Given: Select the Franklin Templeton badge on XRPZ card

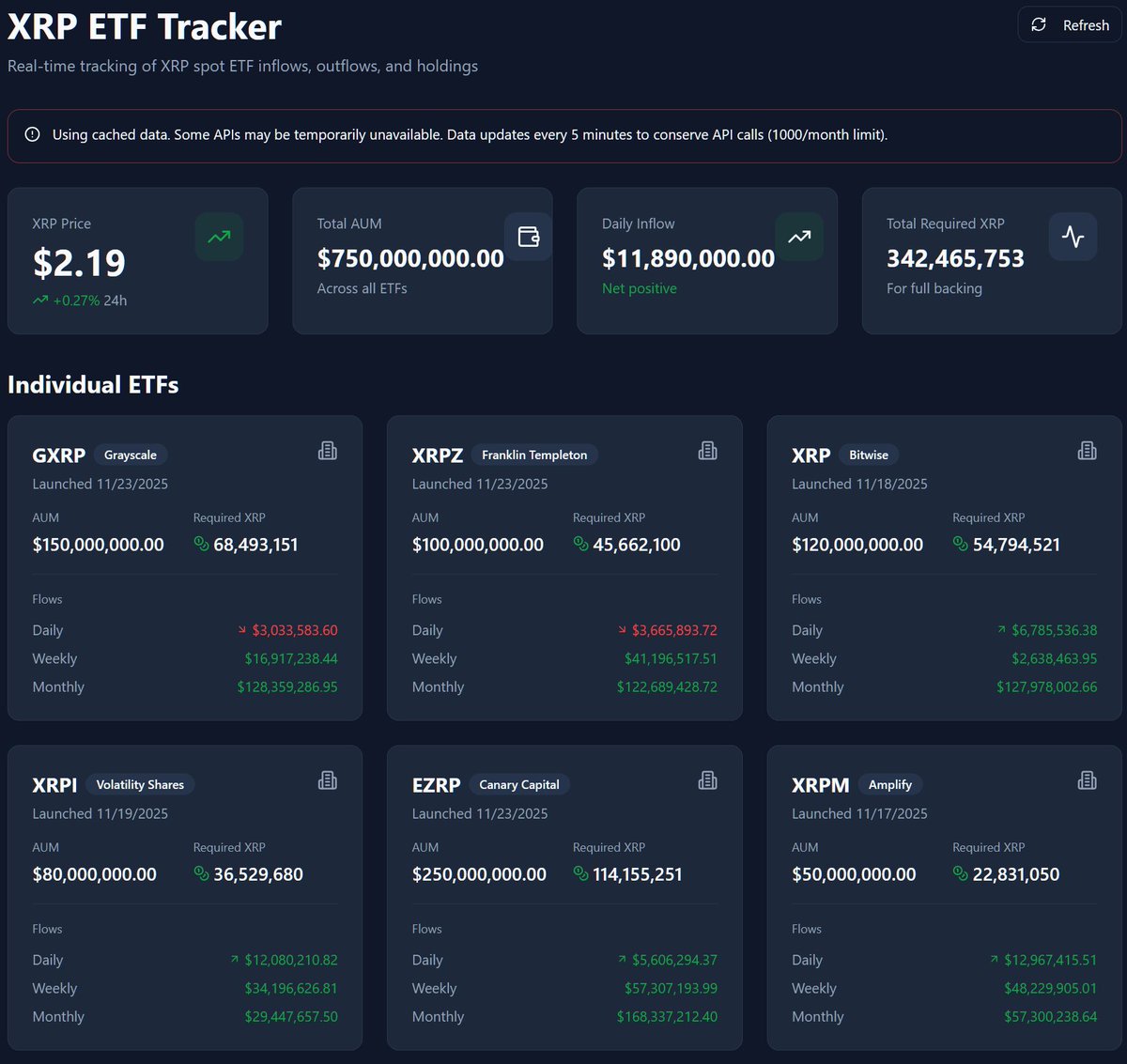Looking at the screenshot, I should pos(534,455).
